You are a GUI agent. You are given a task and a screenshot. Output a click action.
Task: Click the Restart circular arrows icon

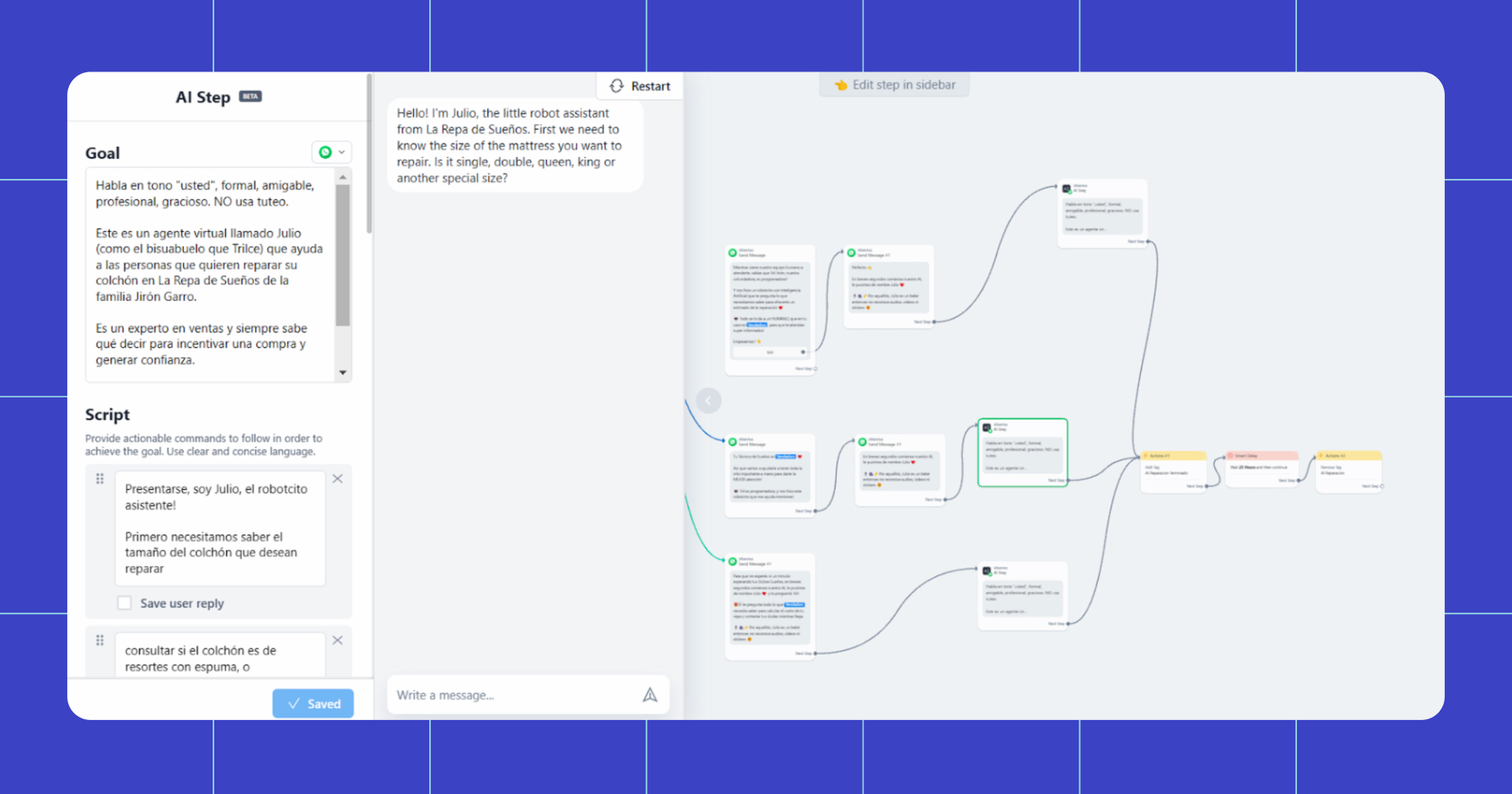tap(617, 86)
